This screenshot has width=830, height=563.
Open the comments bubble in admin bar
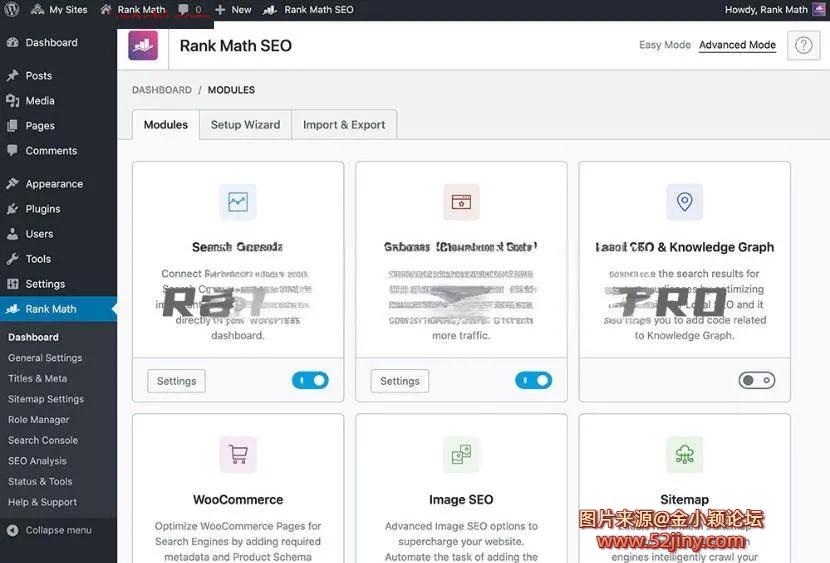188,9
